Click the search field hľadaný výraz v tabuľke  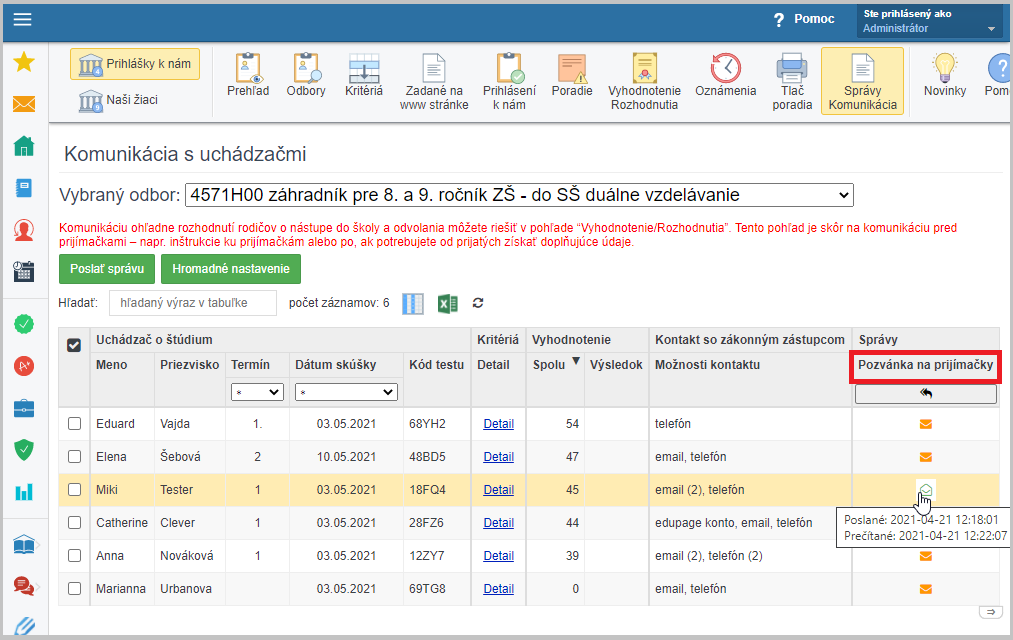193,303
